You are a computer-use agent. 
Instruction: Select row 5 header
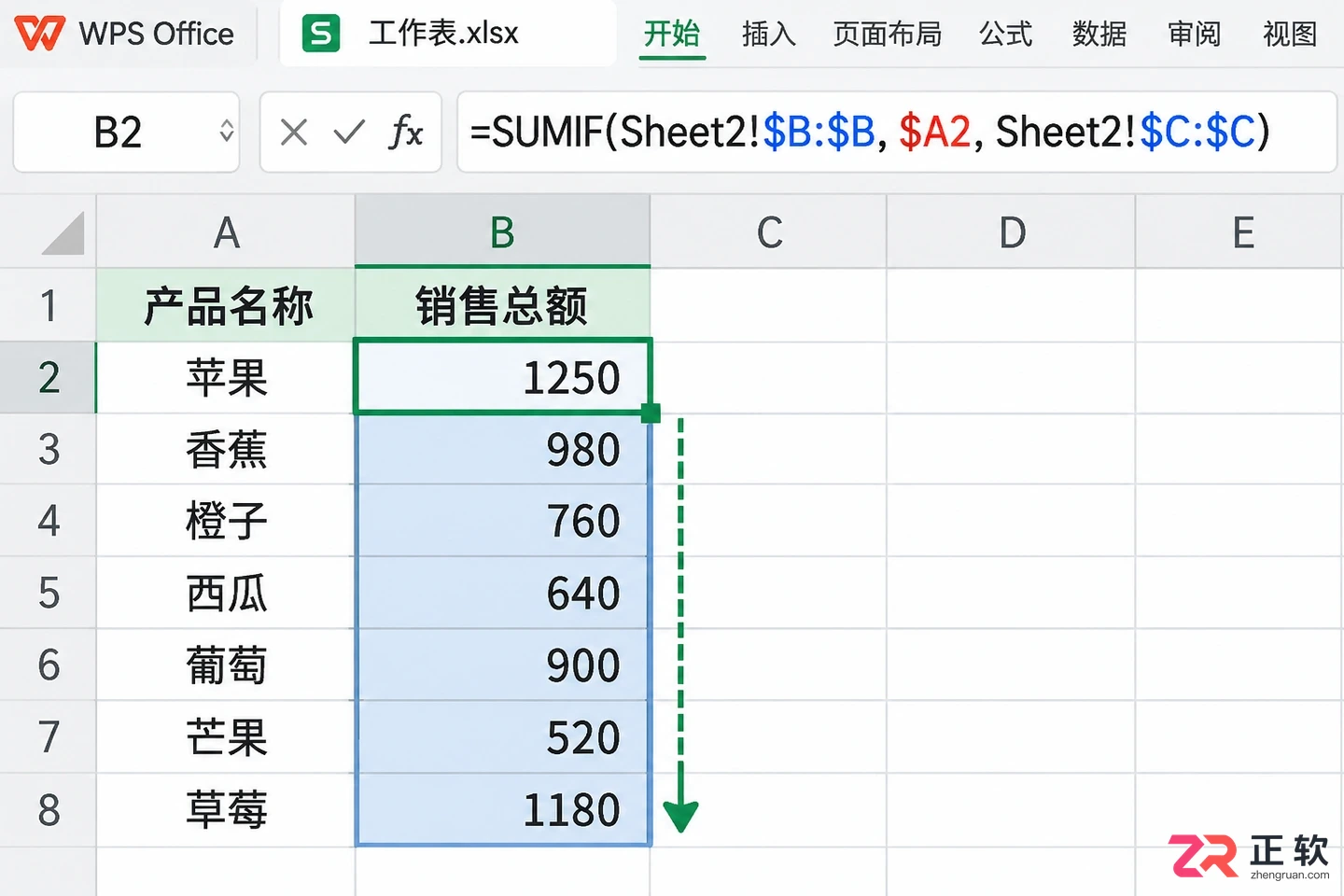[x=49, y=593]
